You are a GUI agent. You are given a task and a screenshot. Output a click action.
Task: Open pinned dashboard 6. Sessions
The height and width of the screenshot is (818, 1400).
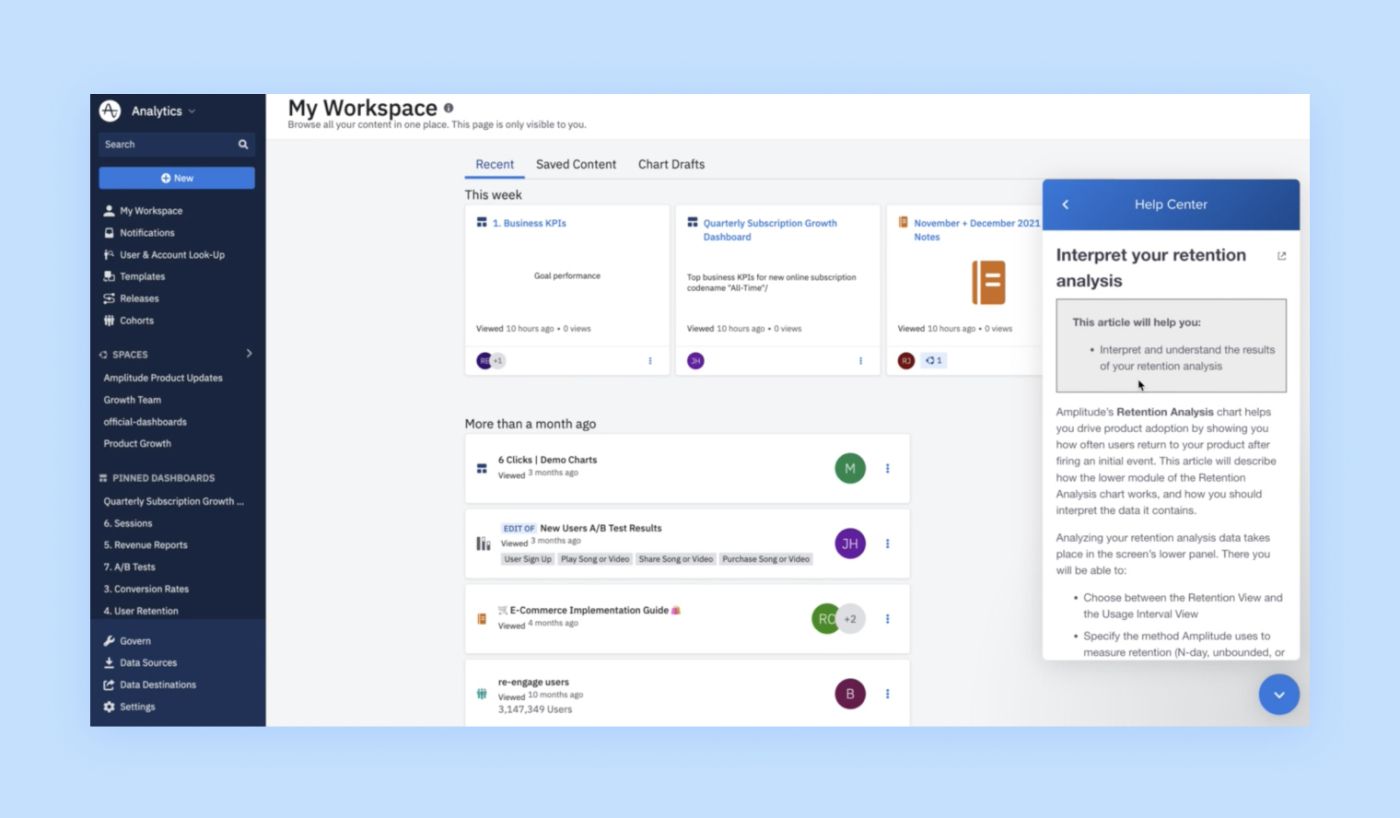(128, 523)
